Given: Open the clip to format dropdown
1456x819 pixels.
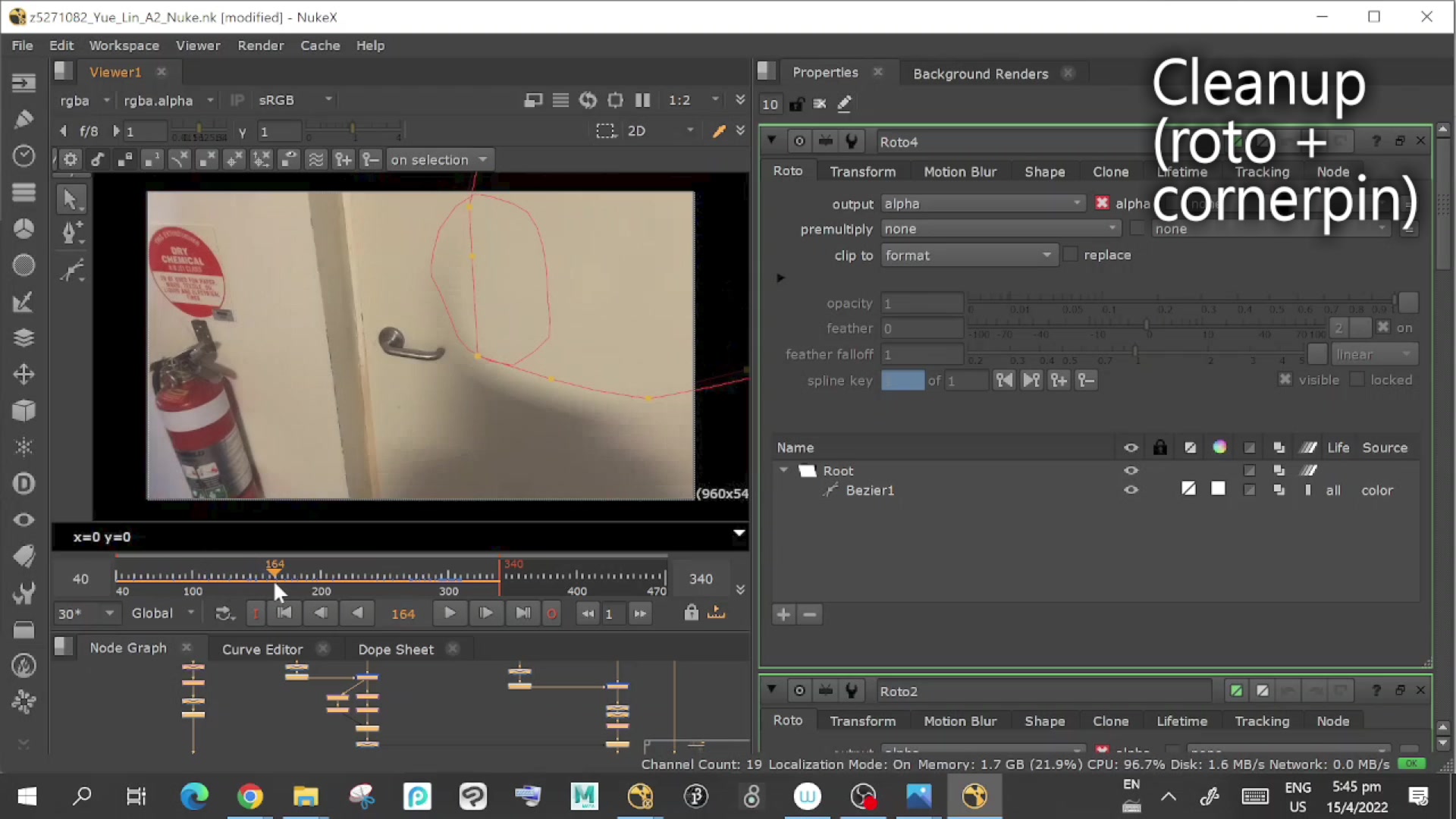Looking at the screenshot, I should point(968,256).
